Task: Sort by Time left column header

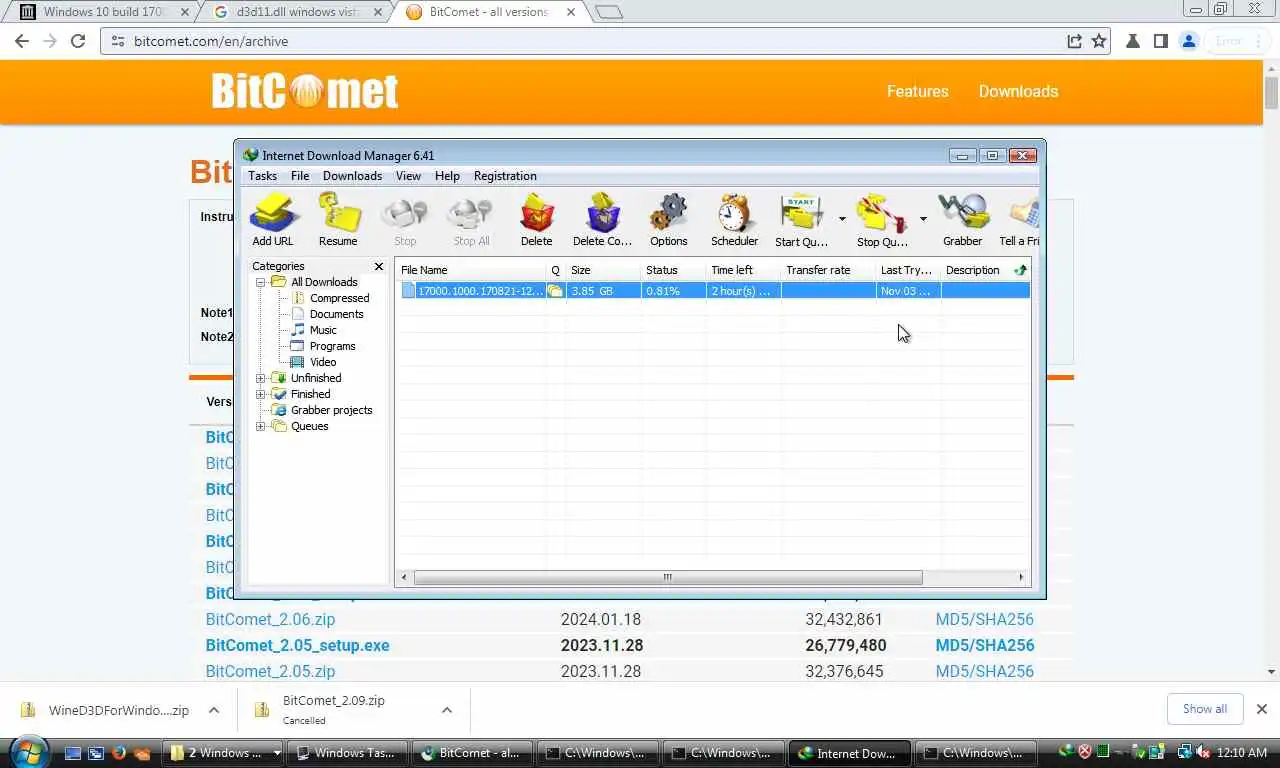Action: tap(743, 270)
